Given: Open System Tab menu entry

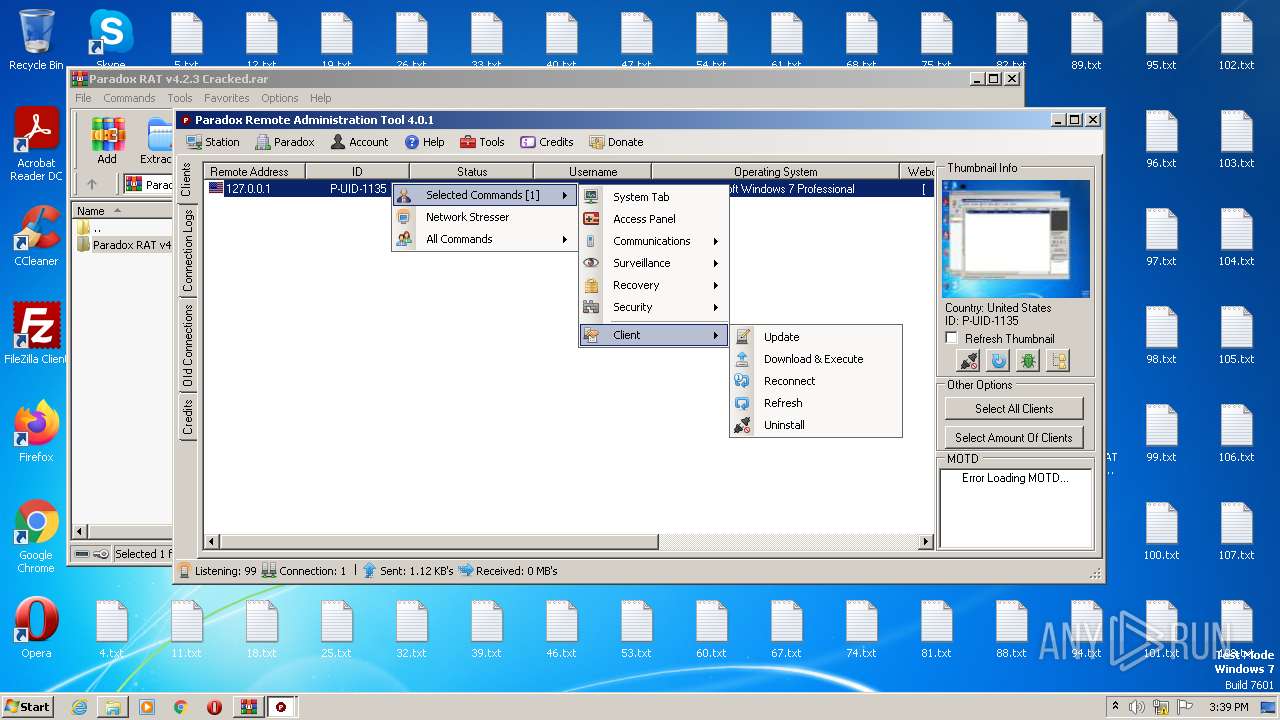Looking at the screenshot, I should coord(653,197).
